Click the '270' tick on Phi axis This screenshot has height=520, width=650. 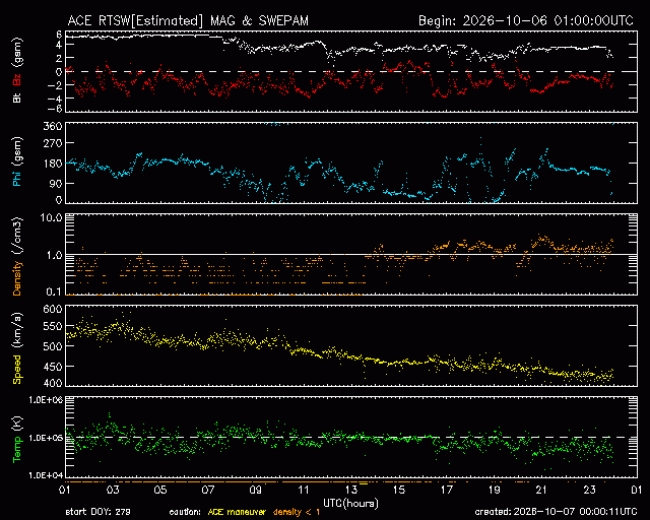[53, 143]
